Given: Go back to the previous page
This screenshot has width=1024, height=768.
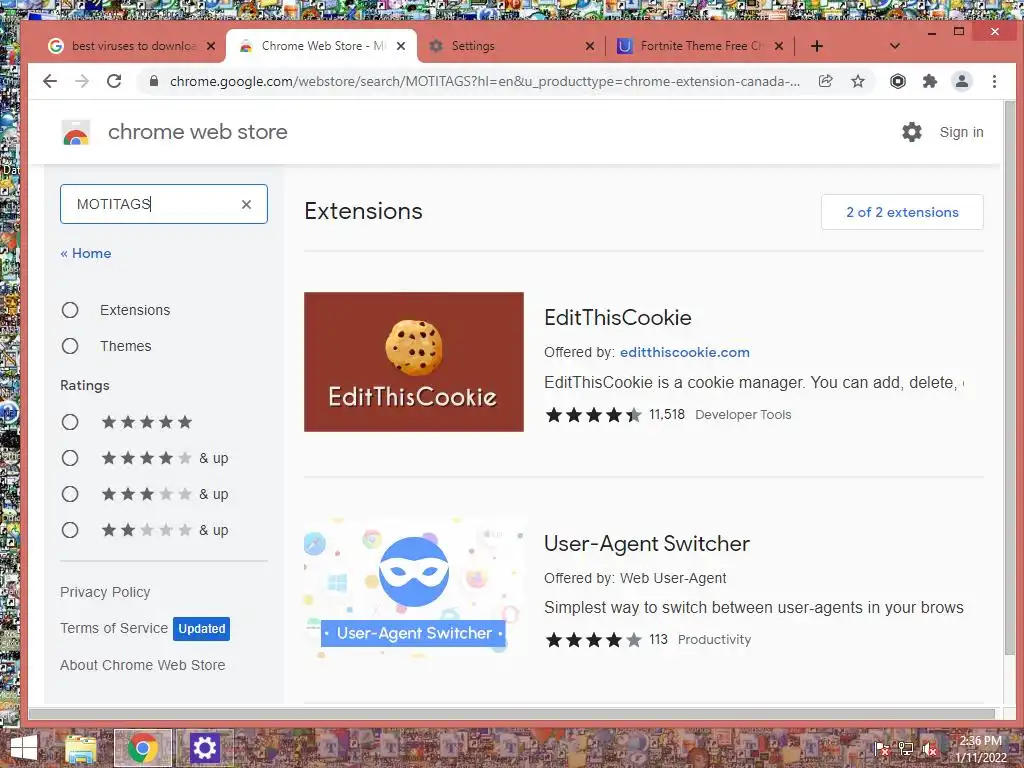Looking at the screenshot, I should pos(50,81).
